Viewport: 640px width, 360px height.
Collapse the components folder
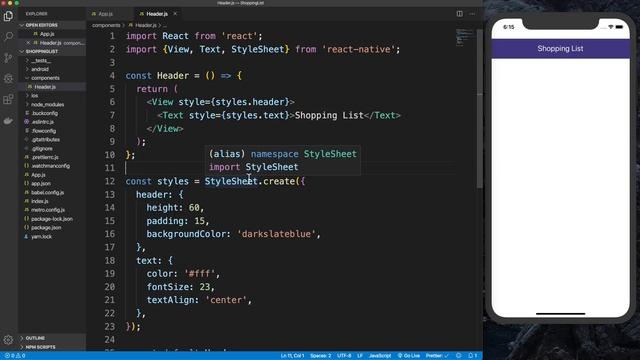click(x=45, y=78)
